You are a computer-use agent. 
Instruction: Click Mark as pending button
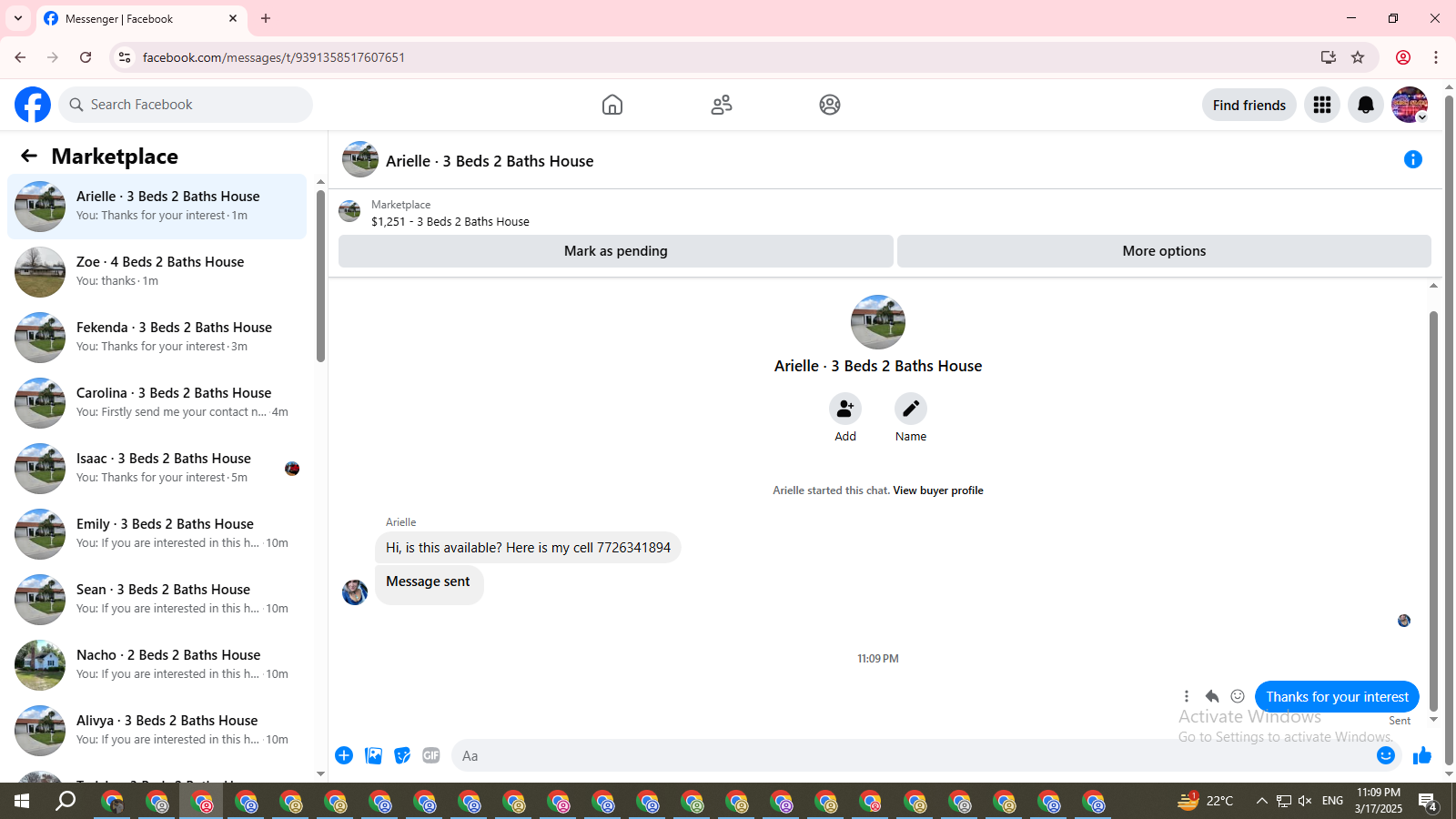point(616,251)
